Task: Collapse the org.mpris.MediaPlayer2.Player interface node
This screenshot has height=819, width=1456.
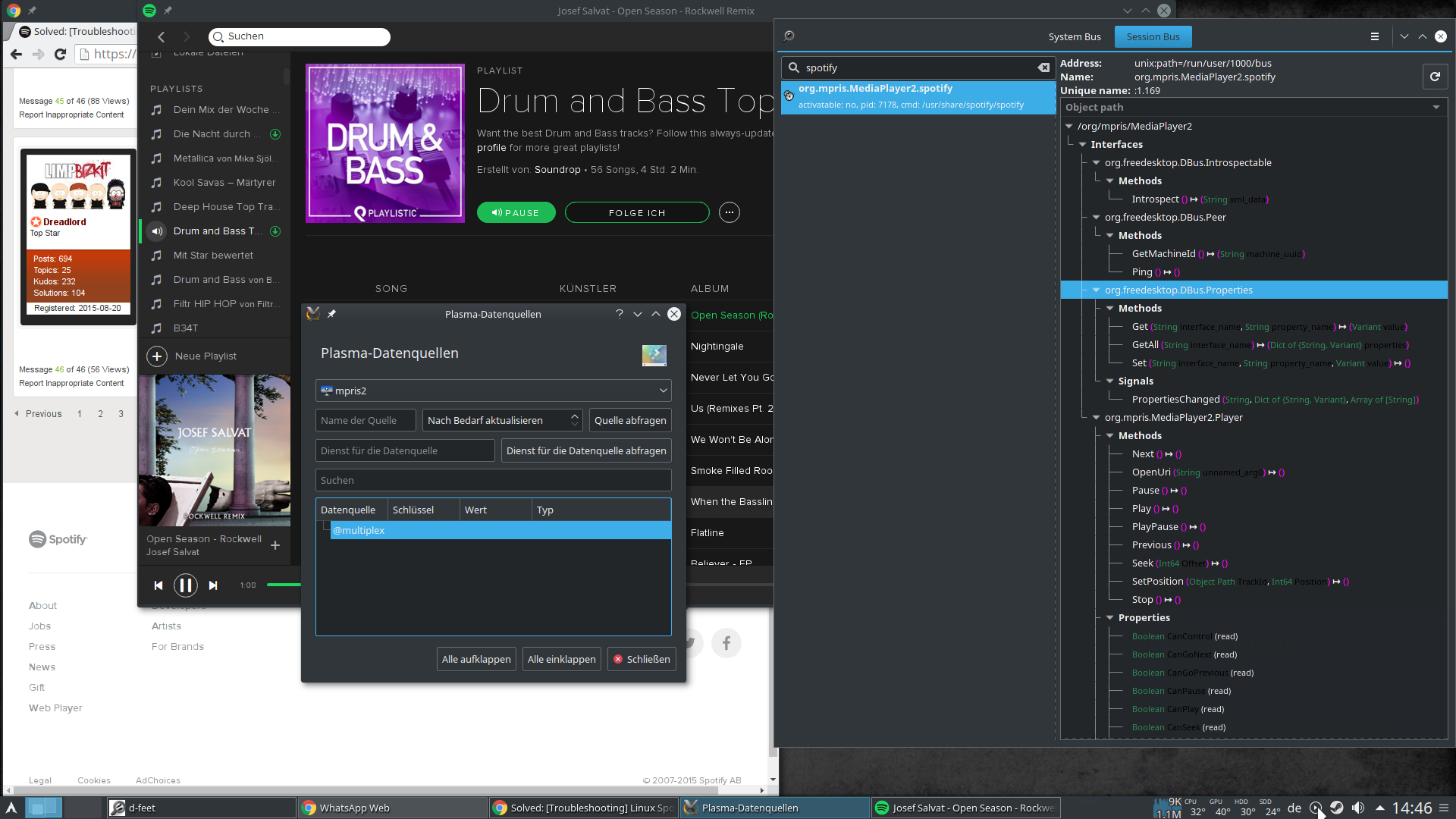Action: coord(1096,418)
